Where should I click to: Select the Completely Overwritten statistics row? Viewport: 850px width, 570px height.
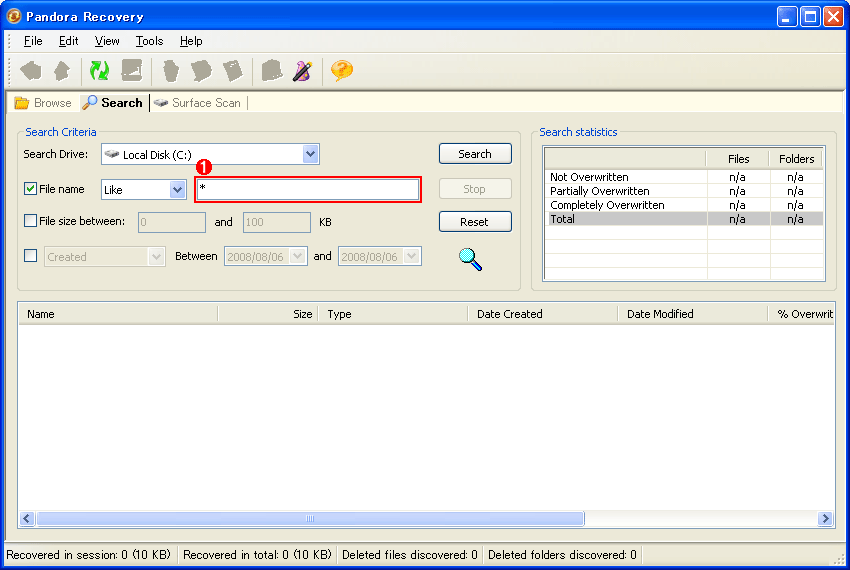pyautogui.click(x=685, y=205)
